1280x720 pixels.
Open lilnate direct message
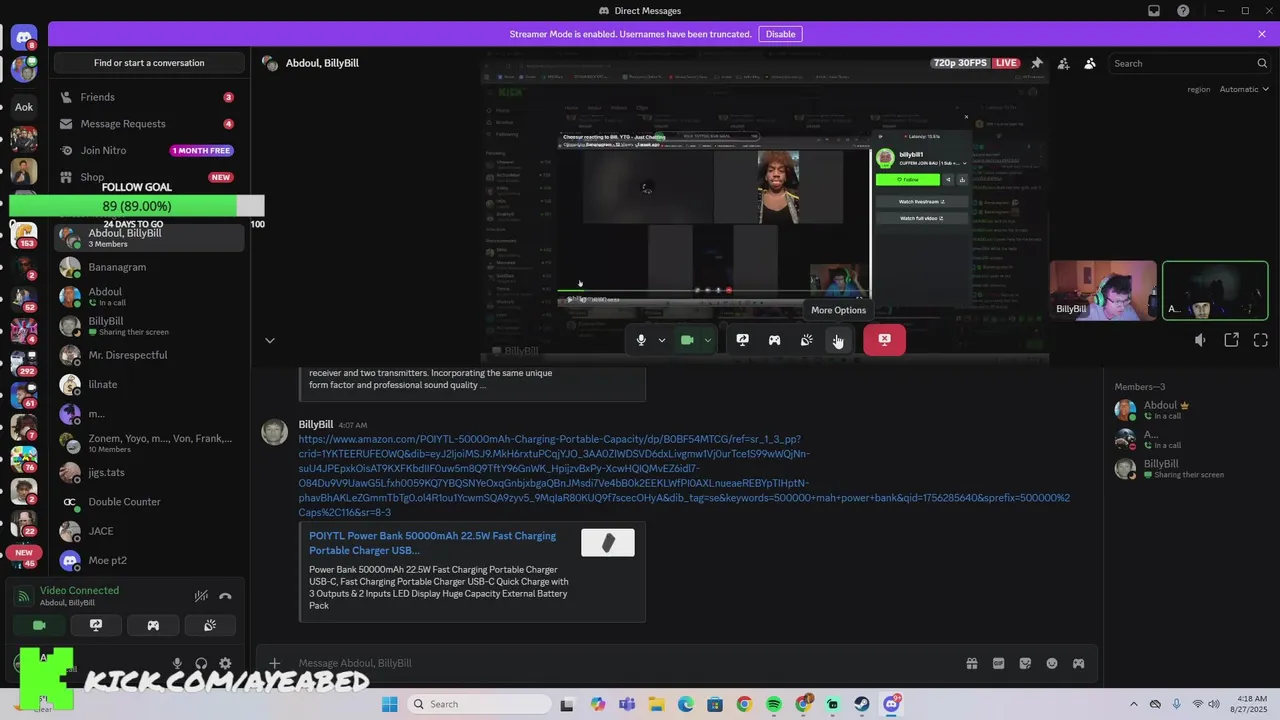click(149, 384)
